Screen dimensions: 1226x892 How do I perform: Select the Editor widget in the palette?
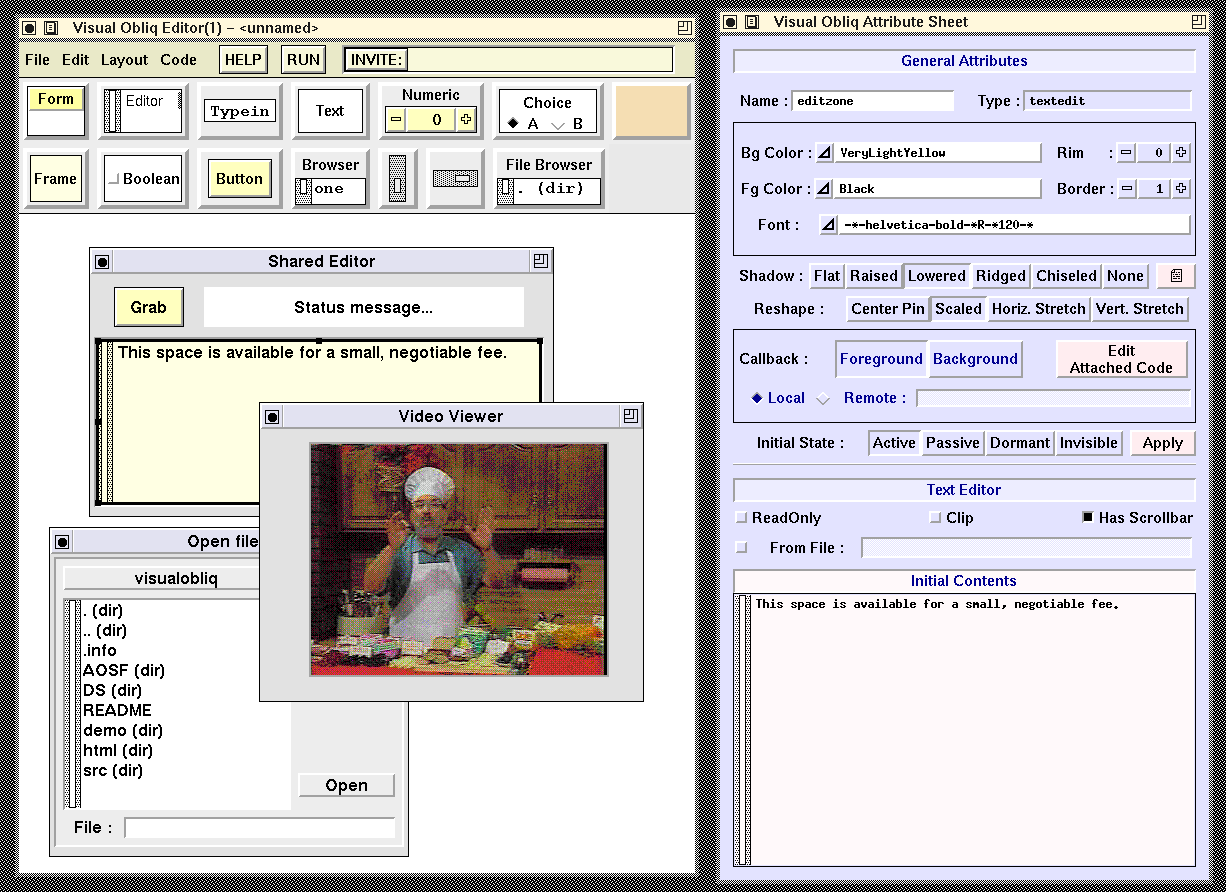tap(144, 111)
